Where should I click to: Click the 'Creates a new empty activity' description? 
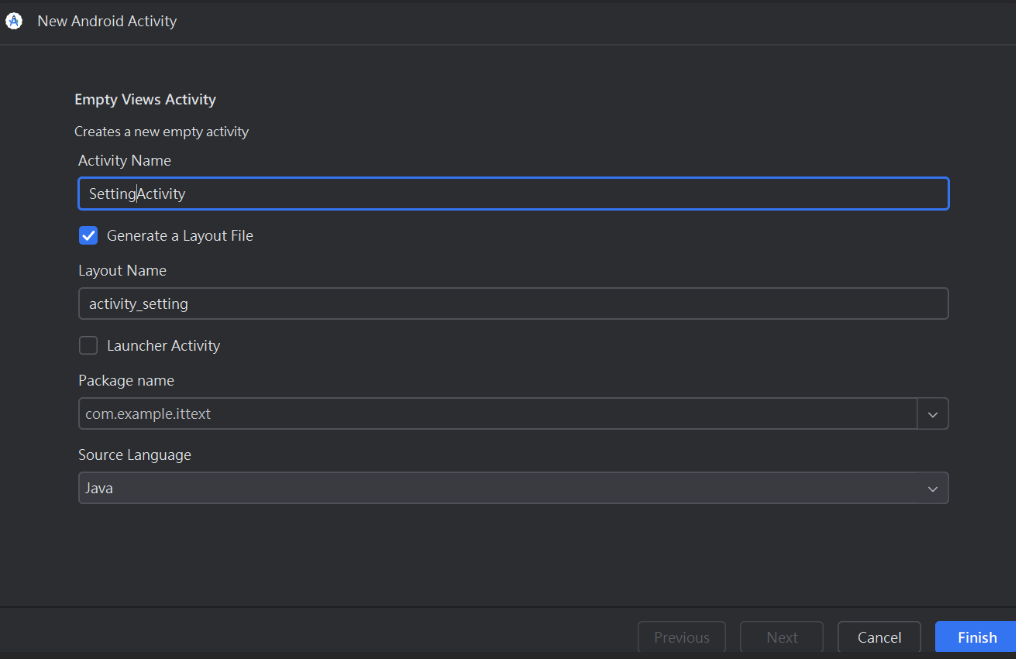(161, 131)
